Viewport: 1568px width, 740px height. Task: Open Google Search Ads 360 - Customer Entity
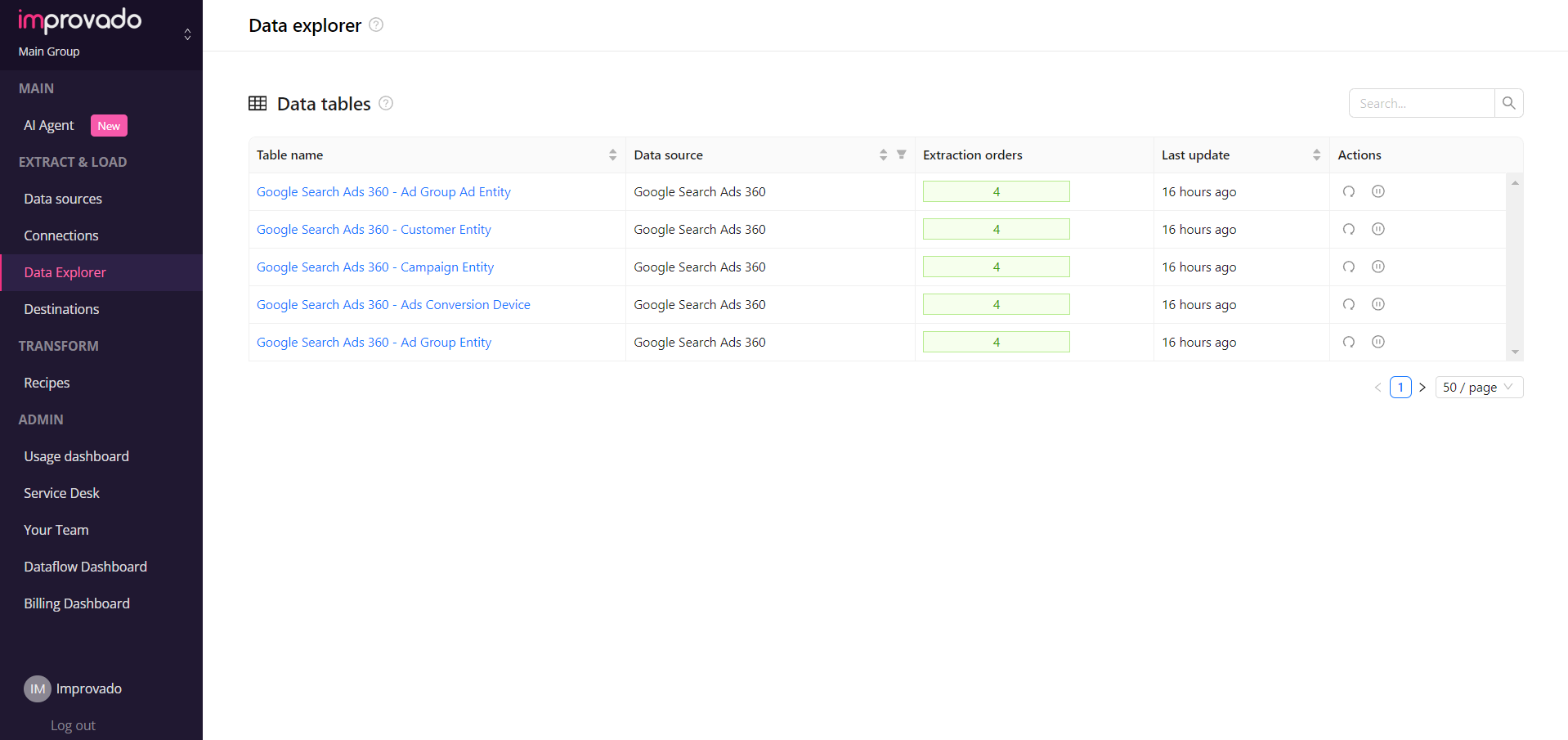pyautogui.click(x=374, y=229)
